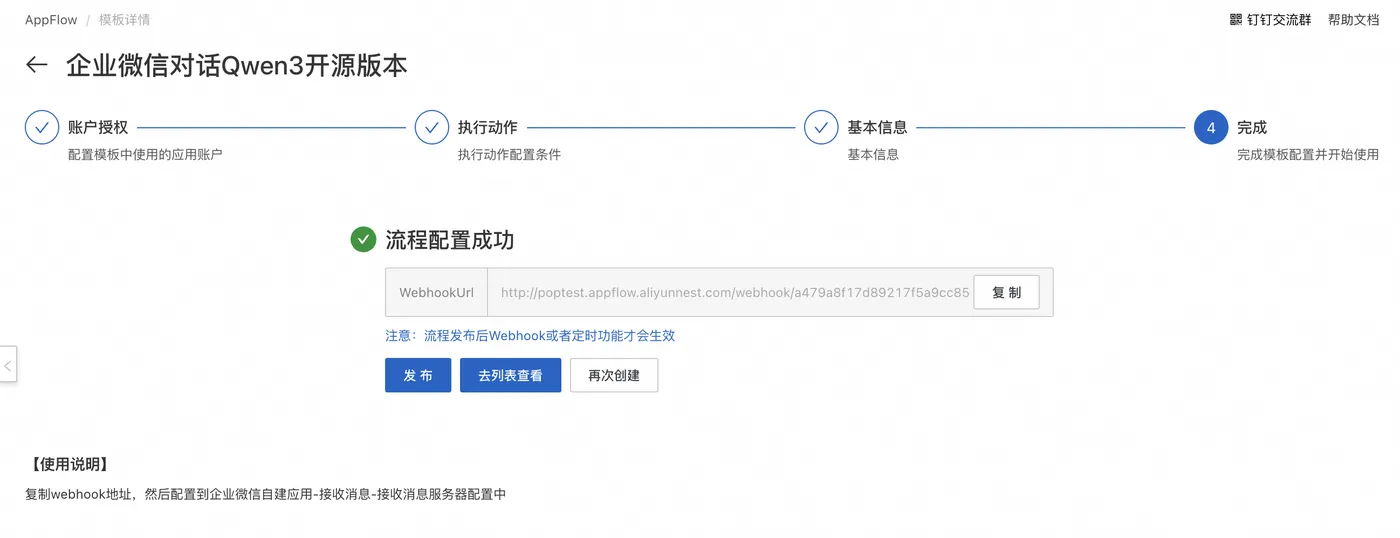The width and height of the screenshot is (1400, 538).
Task: Open 钉钉交流群 link
Action: [x=1279, y=20]
